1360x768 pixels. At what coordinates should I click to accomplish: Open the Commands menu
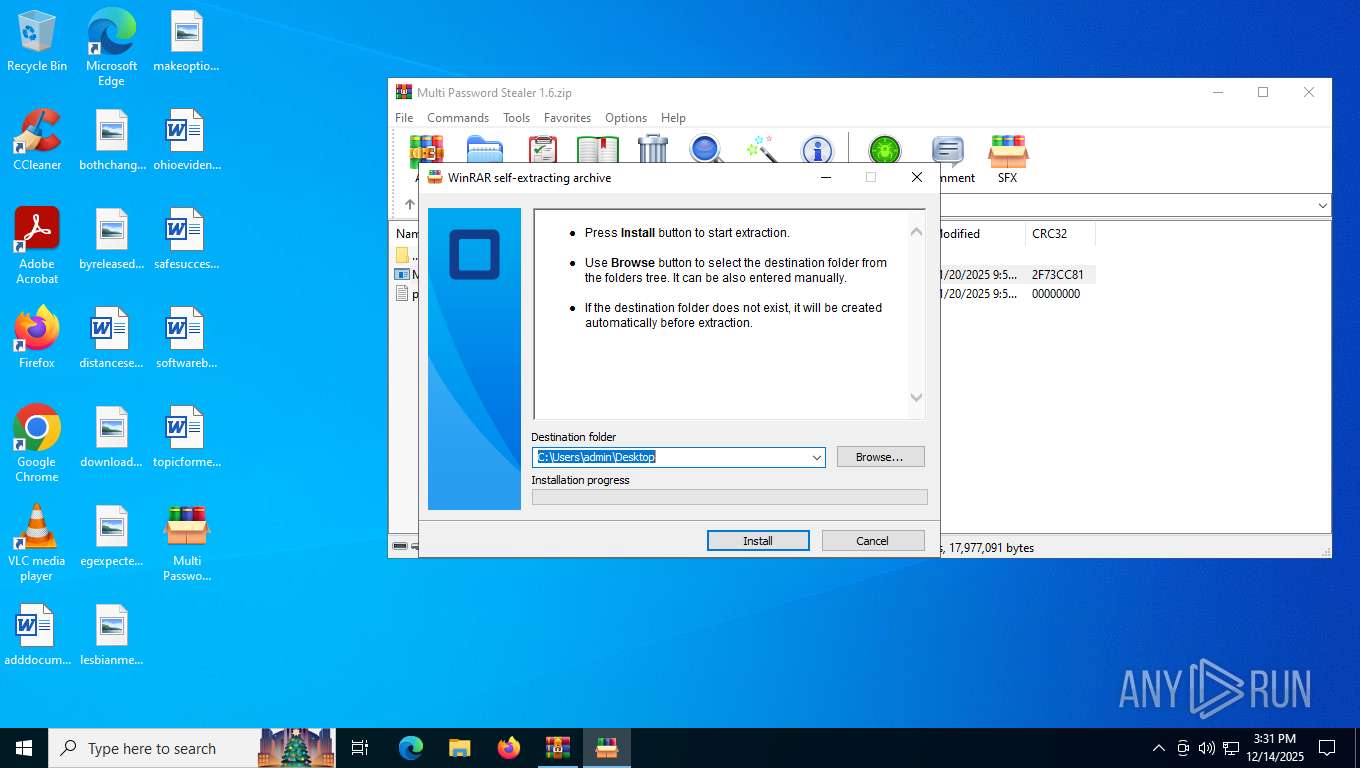point(458,118)
